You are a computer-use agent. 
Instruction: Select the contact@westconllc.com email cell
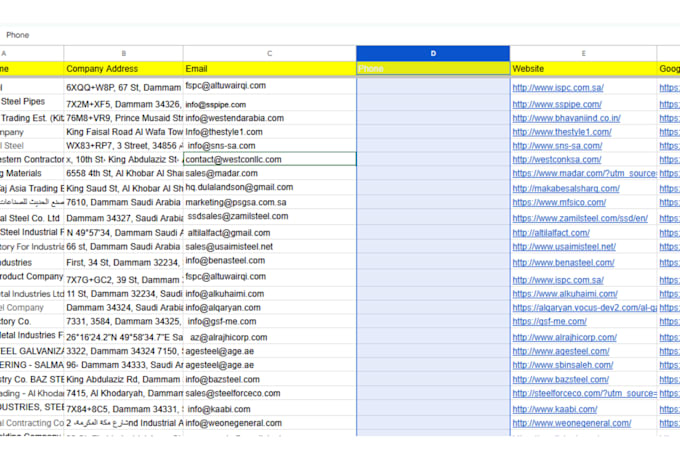point(269,159)
